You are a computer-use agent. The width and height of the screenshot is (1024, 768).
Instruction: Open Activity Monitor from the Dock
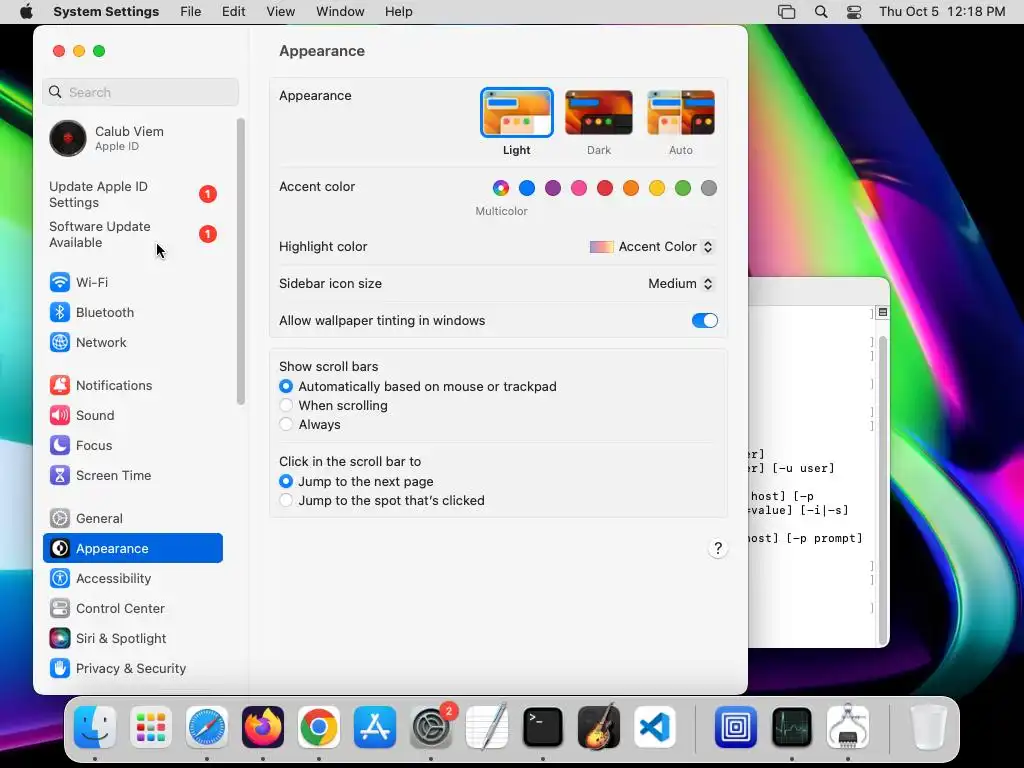[x=792, y=727]
